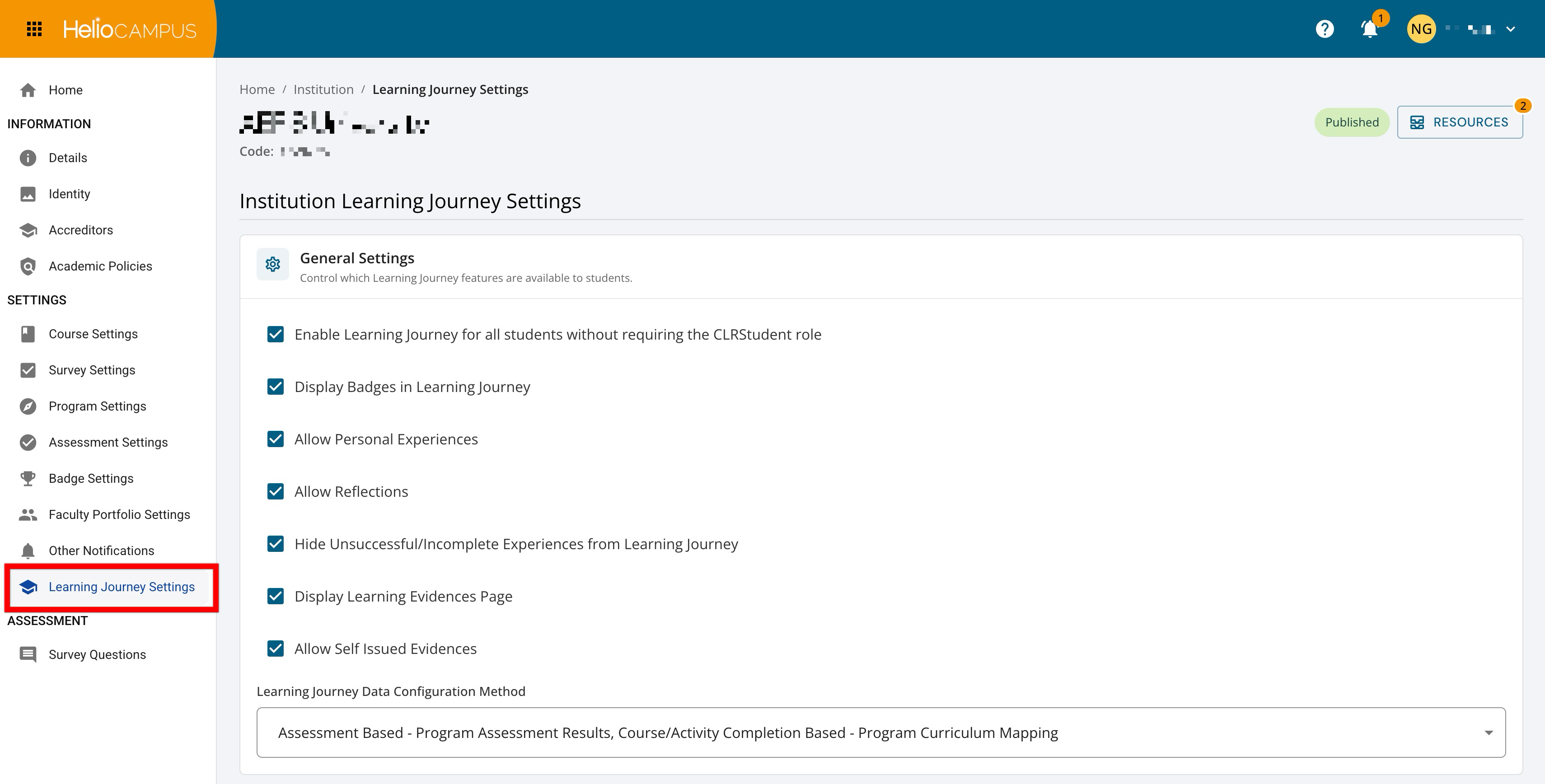Viewport: 1545px width, 784px height.
Task: Click the General Settings title
Action: (x=357, y=258)
